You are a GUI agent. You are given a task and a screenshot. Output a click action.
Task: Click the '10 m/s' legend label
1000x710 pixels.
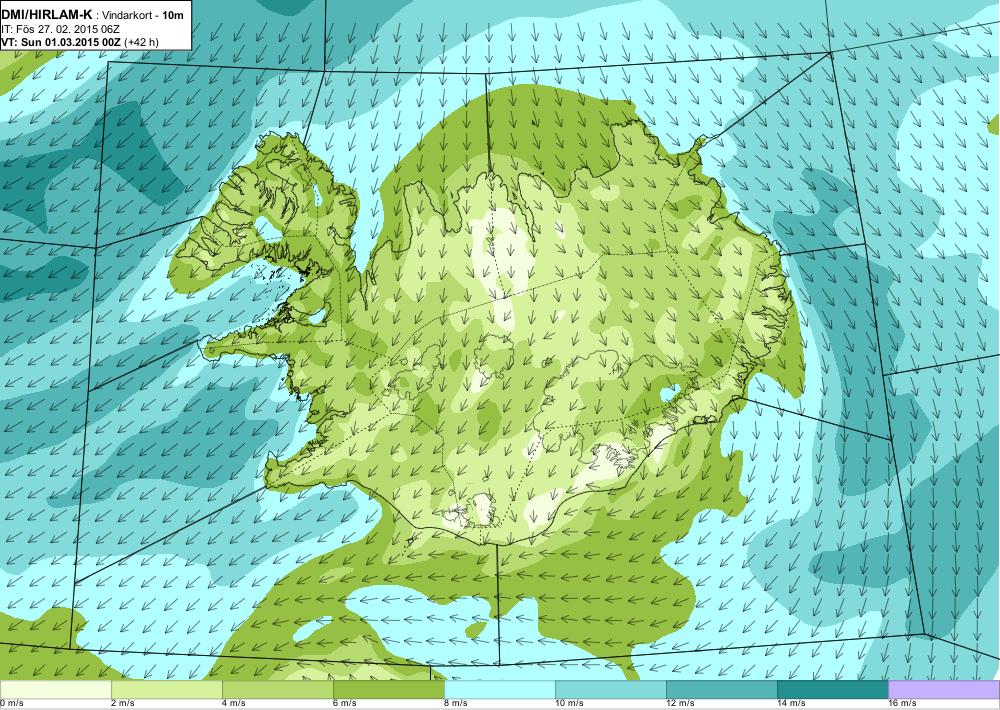click(569, 704)
